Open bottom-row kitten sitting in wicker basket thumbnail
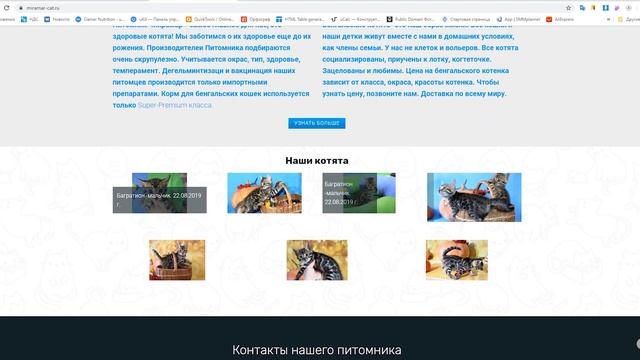The height and width of the screenshot is (360, 640). 177,260
